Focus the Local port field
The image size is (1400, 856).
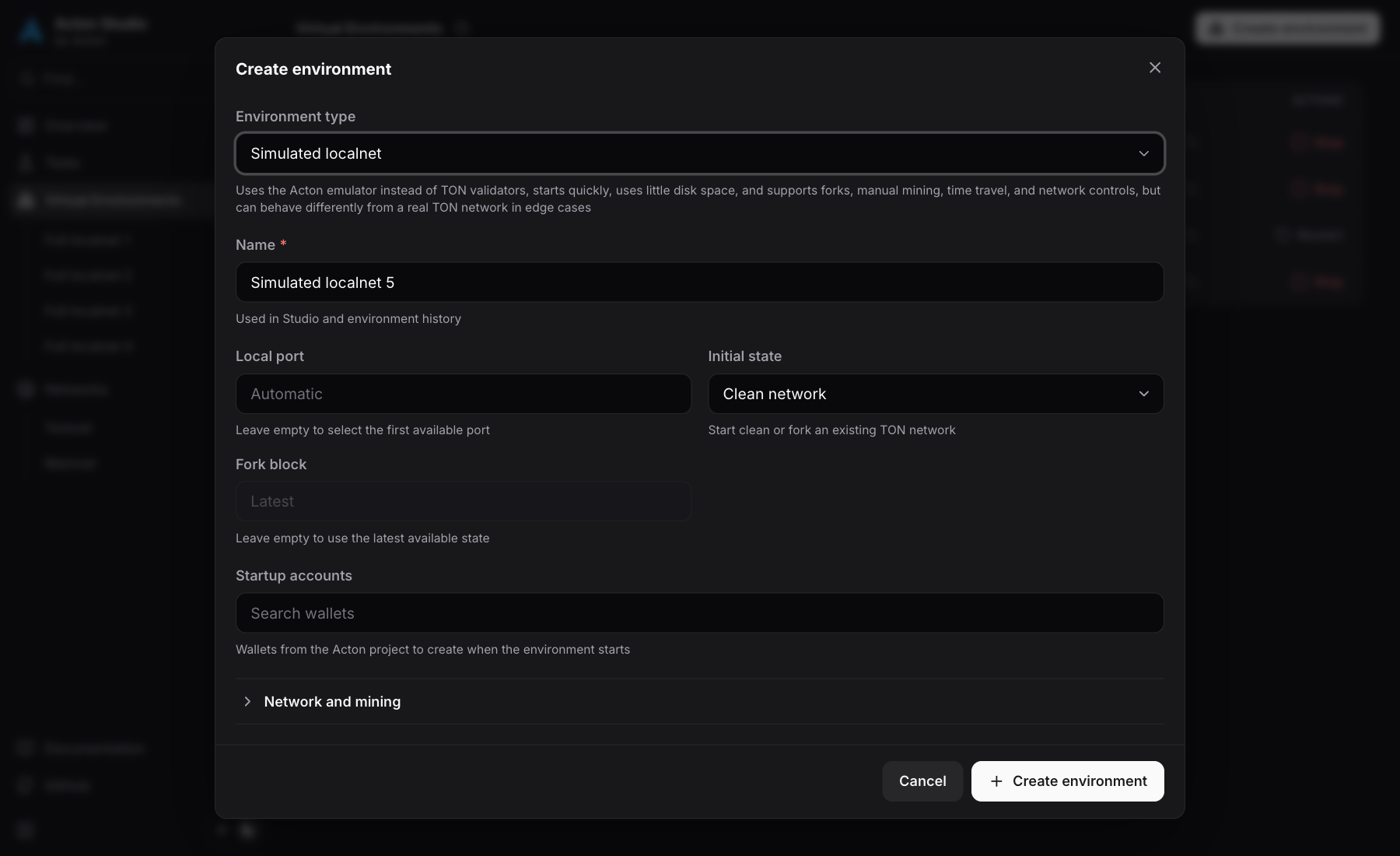point(463,394)
